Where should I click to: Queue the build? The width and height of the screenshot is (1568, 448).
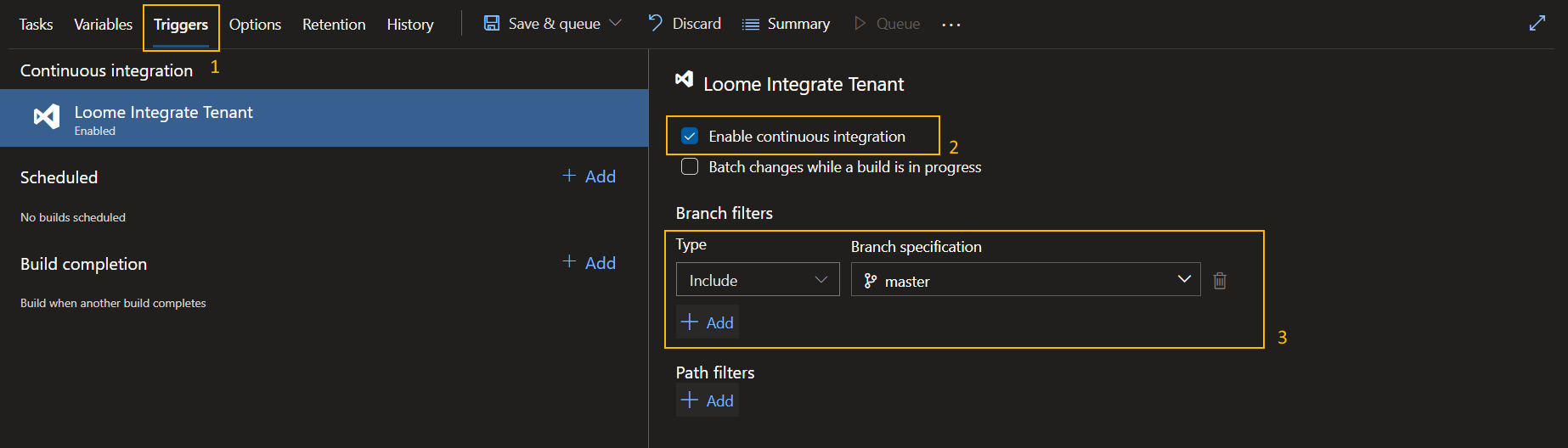[898, 24]
